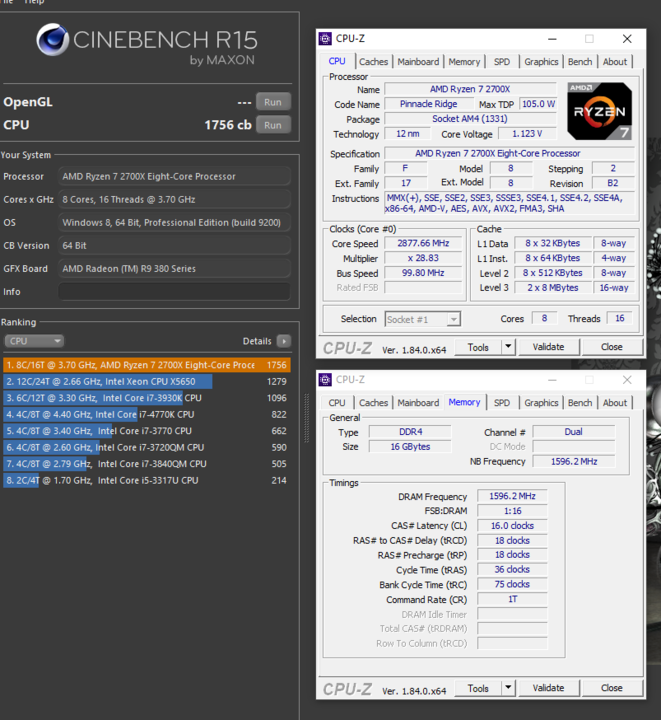The width and height of the screenshot is (661, 720).
Task: Select the CPU tab in the top CPU-Z window
Action: coord(337,61)
